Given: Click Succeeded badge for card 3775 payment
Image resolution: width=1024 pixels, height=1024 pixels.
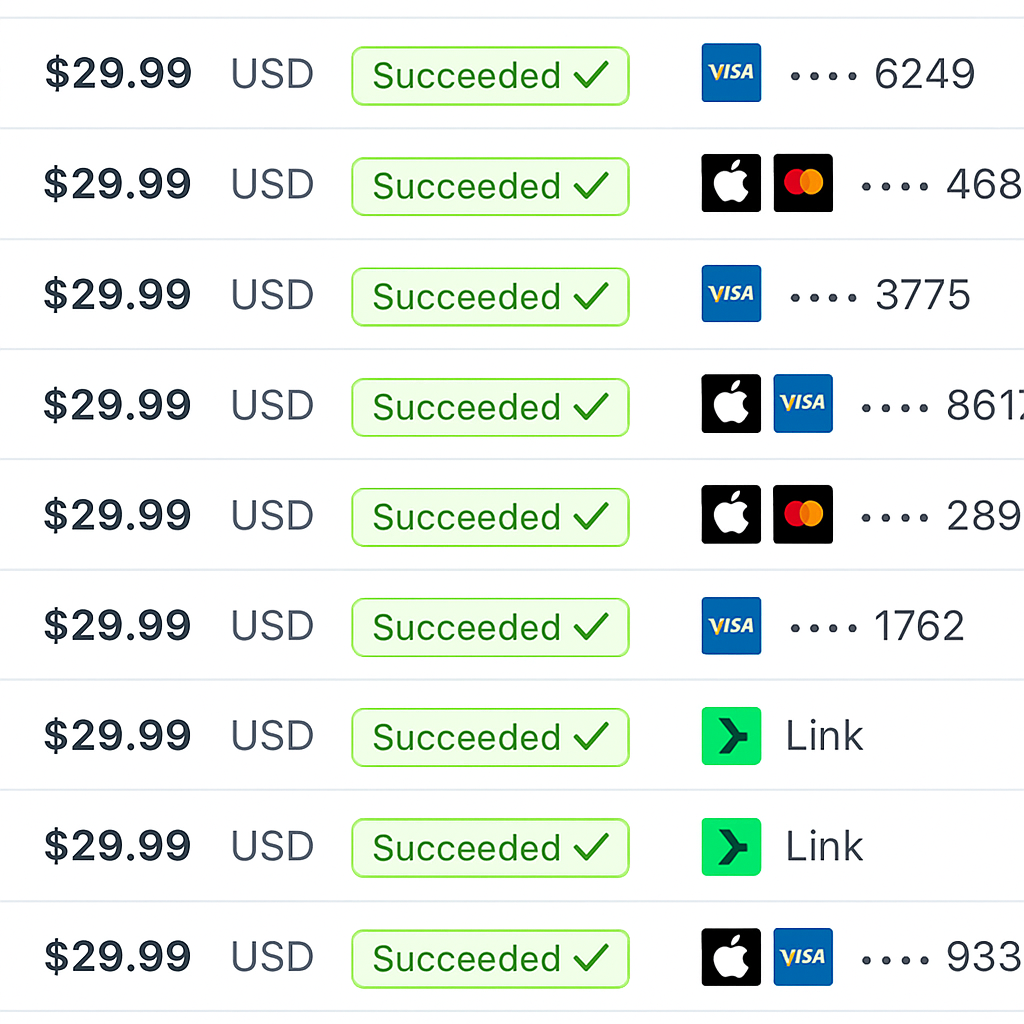Looking at the screenshot, I should click(490, 297).
